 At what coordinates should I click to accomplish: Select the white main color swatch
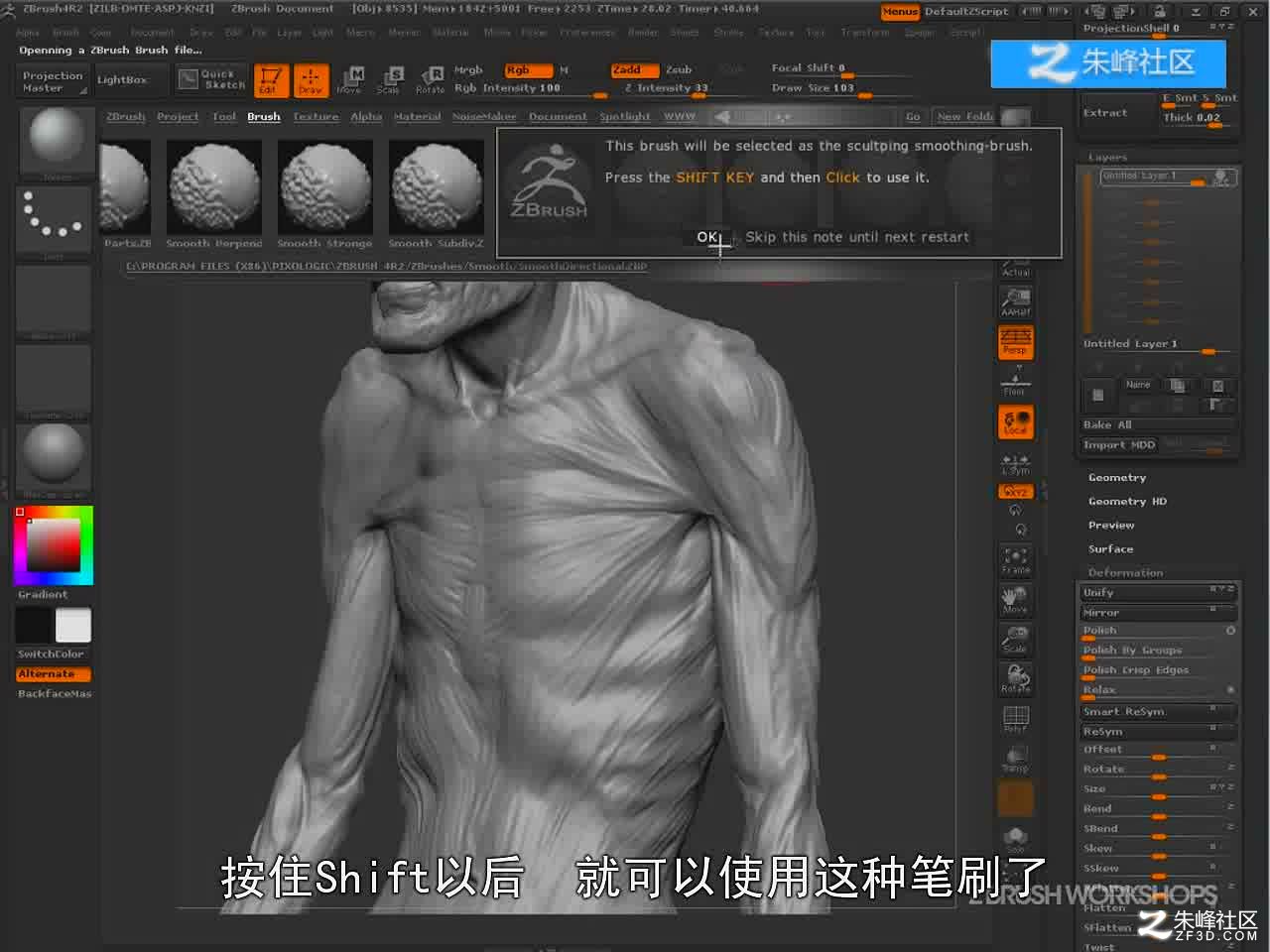[x=73, y=626]
